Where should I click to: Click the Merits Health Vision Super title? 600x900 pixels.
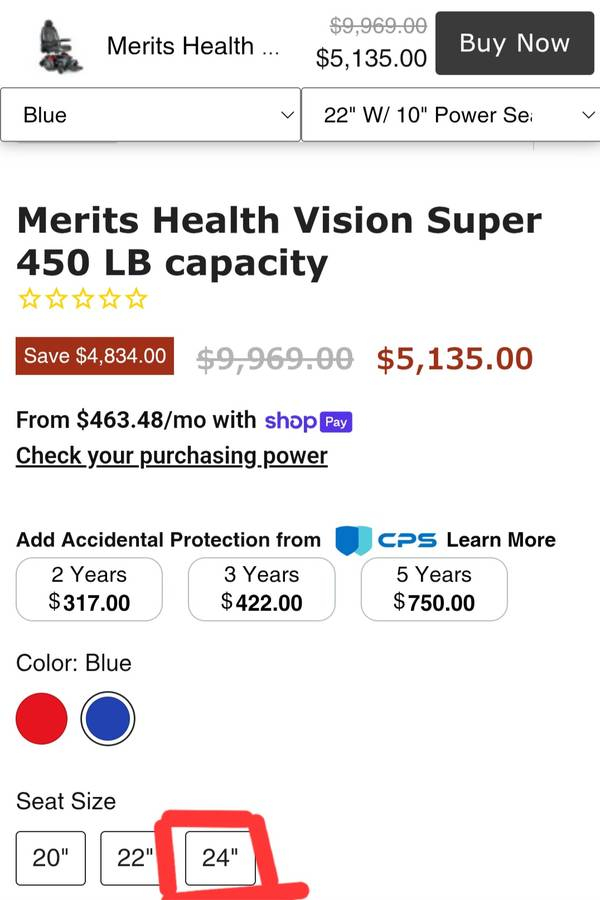280,241
